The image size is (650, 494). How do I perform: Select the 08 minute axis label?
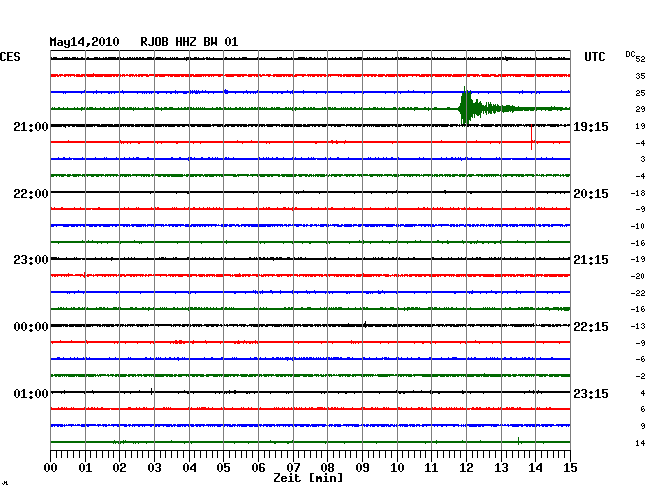327,468
